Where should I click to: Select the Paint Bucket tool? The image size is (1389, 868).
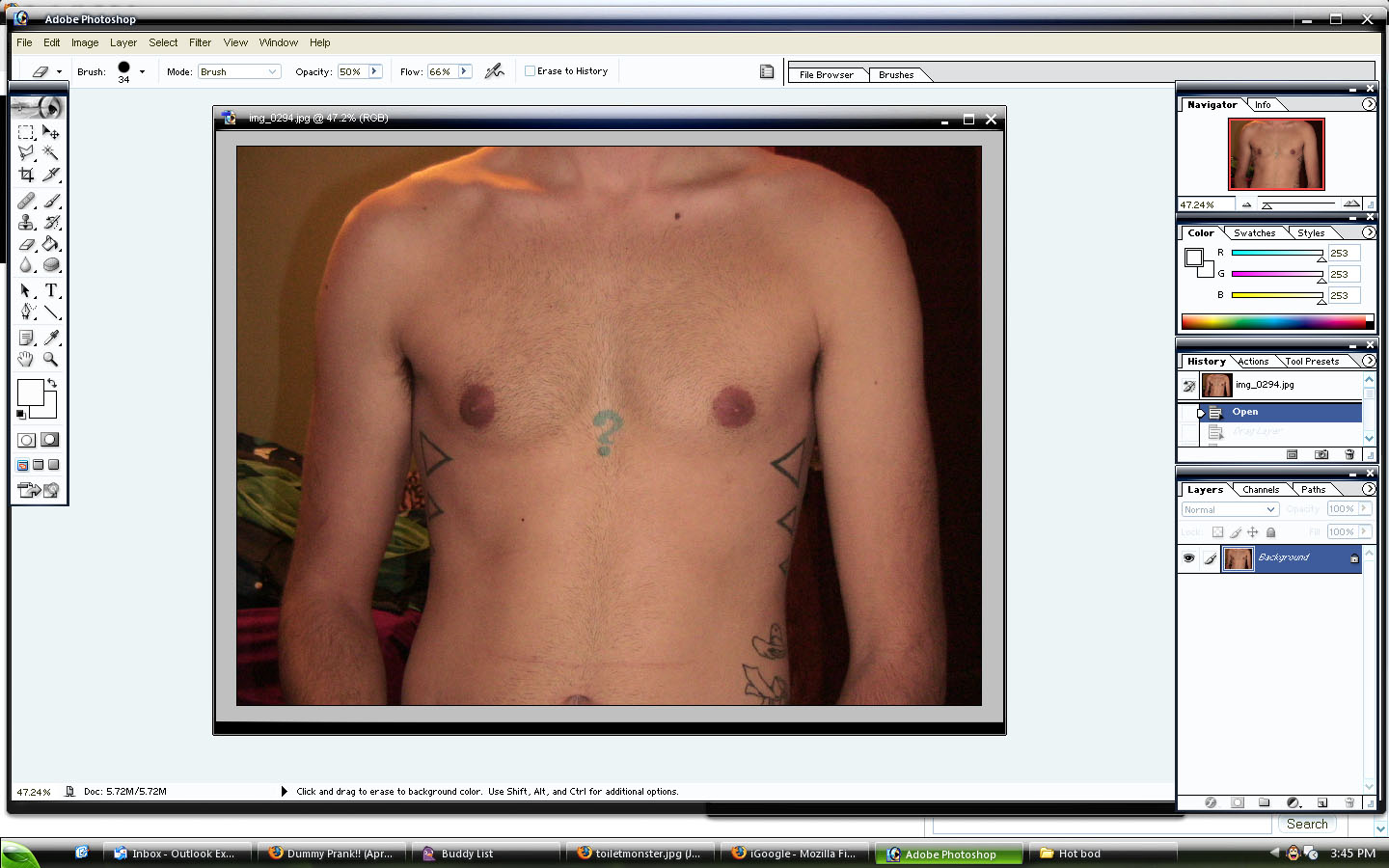(51, 244)
